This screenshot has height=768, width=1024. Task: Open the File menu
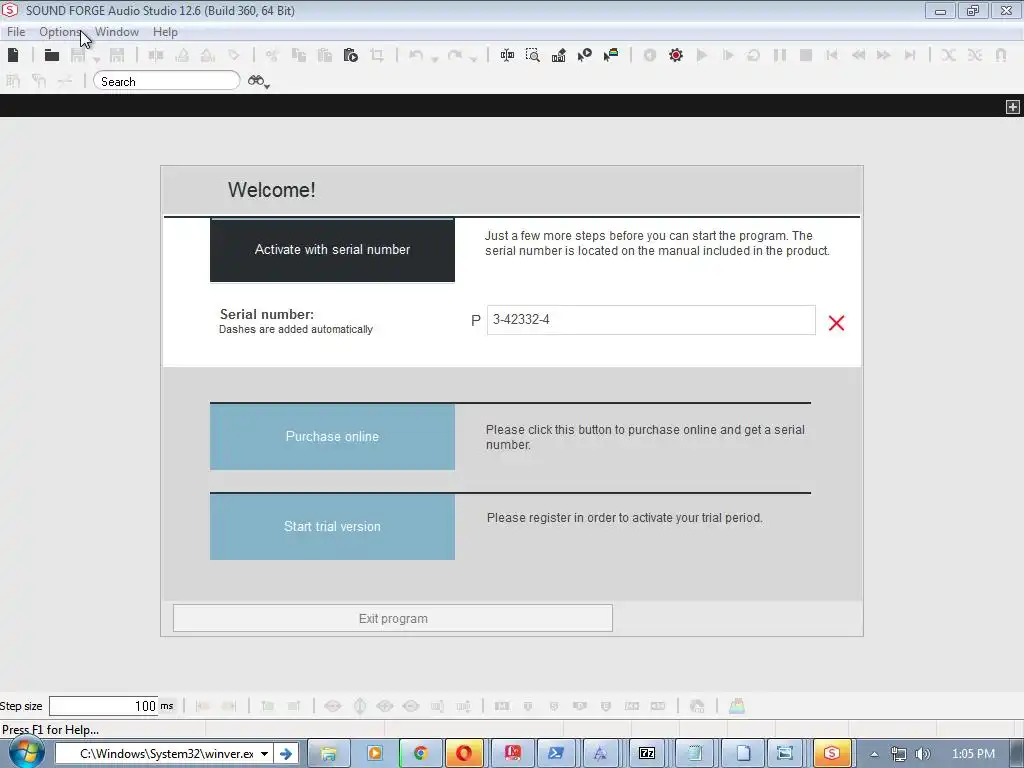(16, 32)
